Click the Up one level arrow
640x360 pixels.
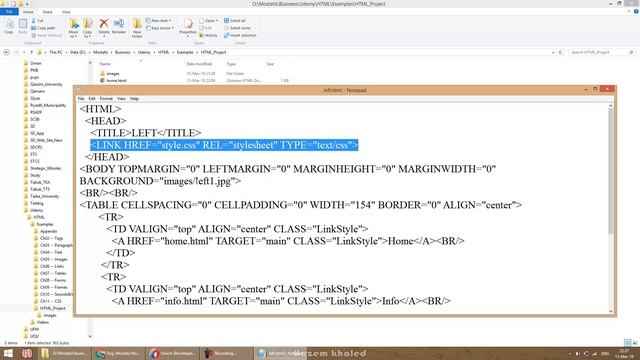pos(31,52)
